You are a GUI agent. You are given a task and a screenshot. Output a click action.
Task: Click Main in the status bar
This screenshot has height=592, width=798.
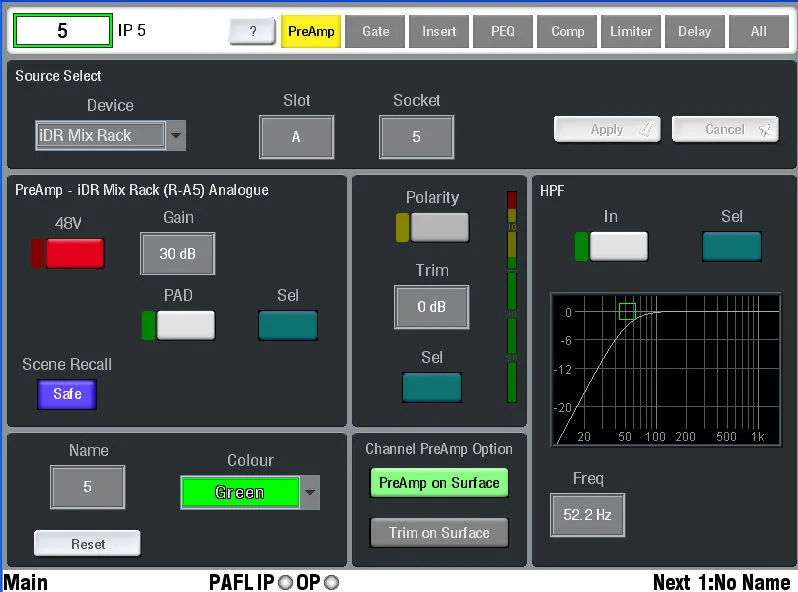tap(25, 582)
